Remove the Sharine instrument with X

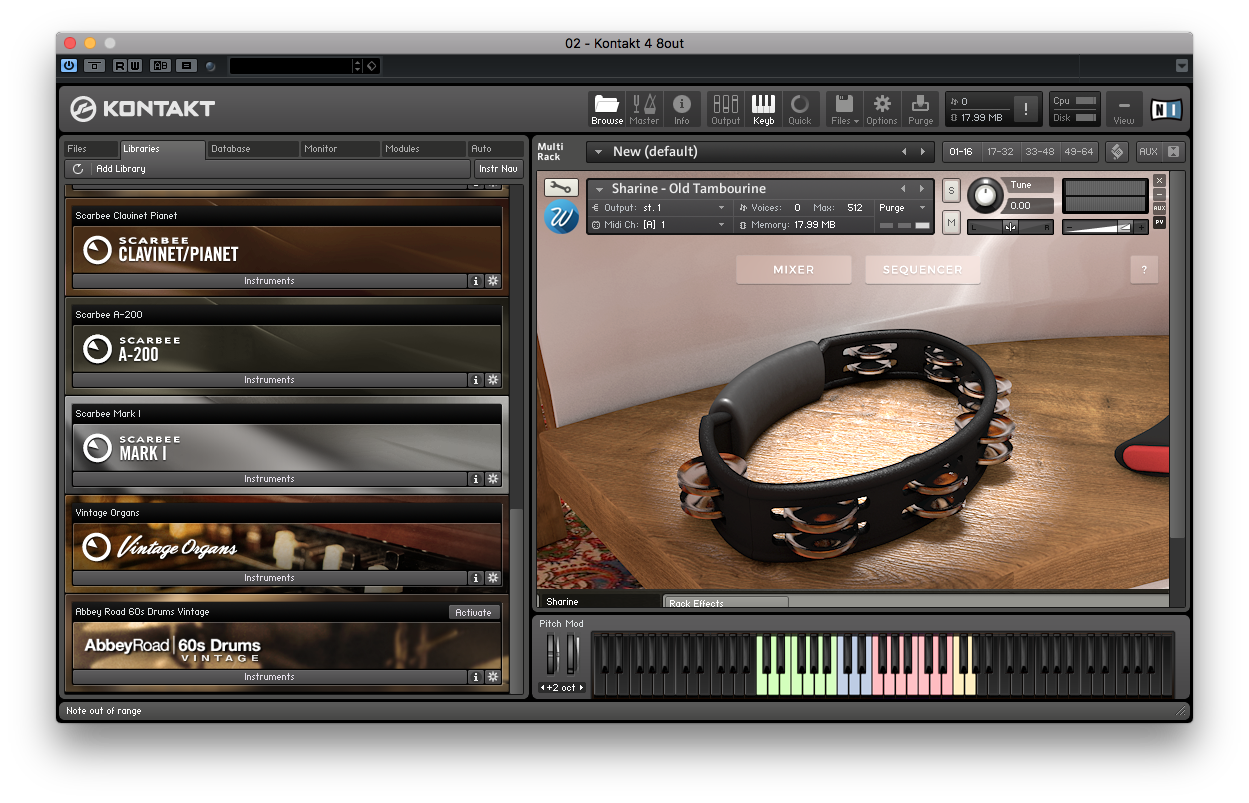[1159, 180]
